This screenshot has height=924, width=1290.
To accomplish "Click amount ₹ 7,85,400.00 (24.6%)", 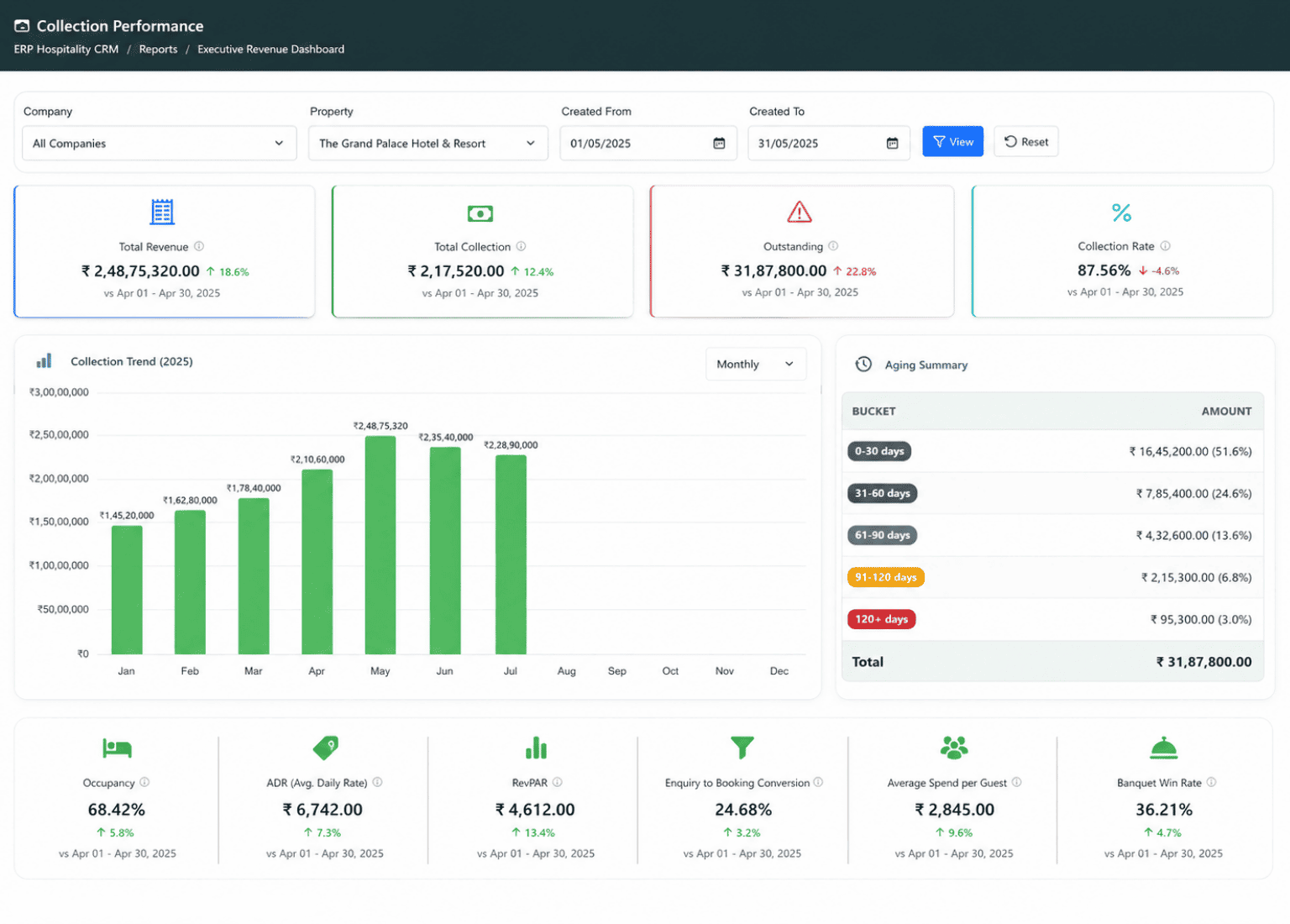I will 1193,493.
